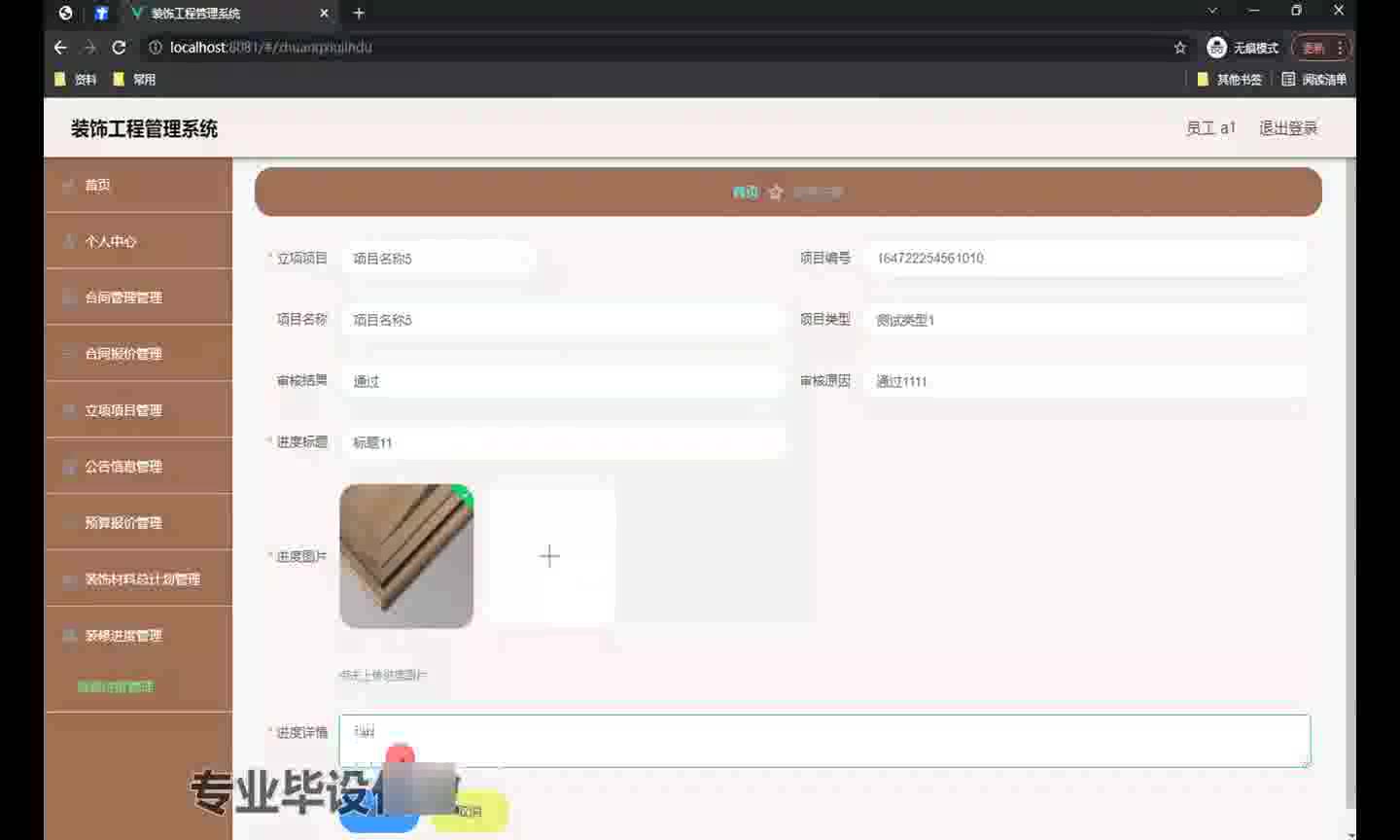The image size is (1400, 840).
Task: Go back to the previous browser page
Action: [60, 47]
